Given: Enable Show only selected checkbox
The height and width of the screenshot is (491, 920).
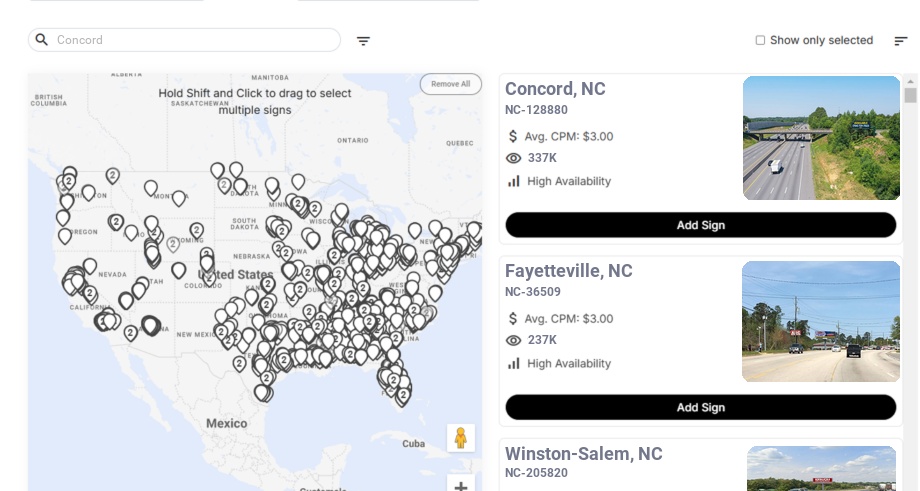Looking at the screenshot, I should tap(760, 40).
